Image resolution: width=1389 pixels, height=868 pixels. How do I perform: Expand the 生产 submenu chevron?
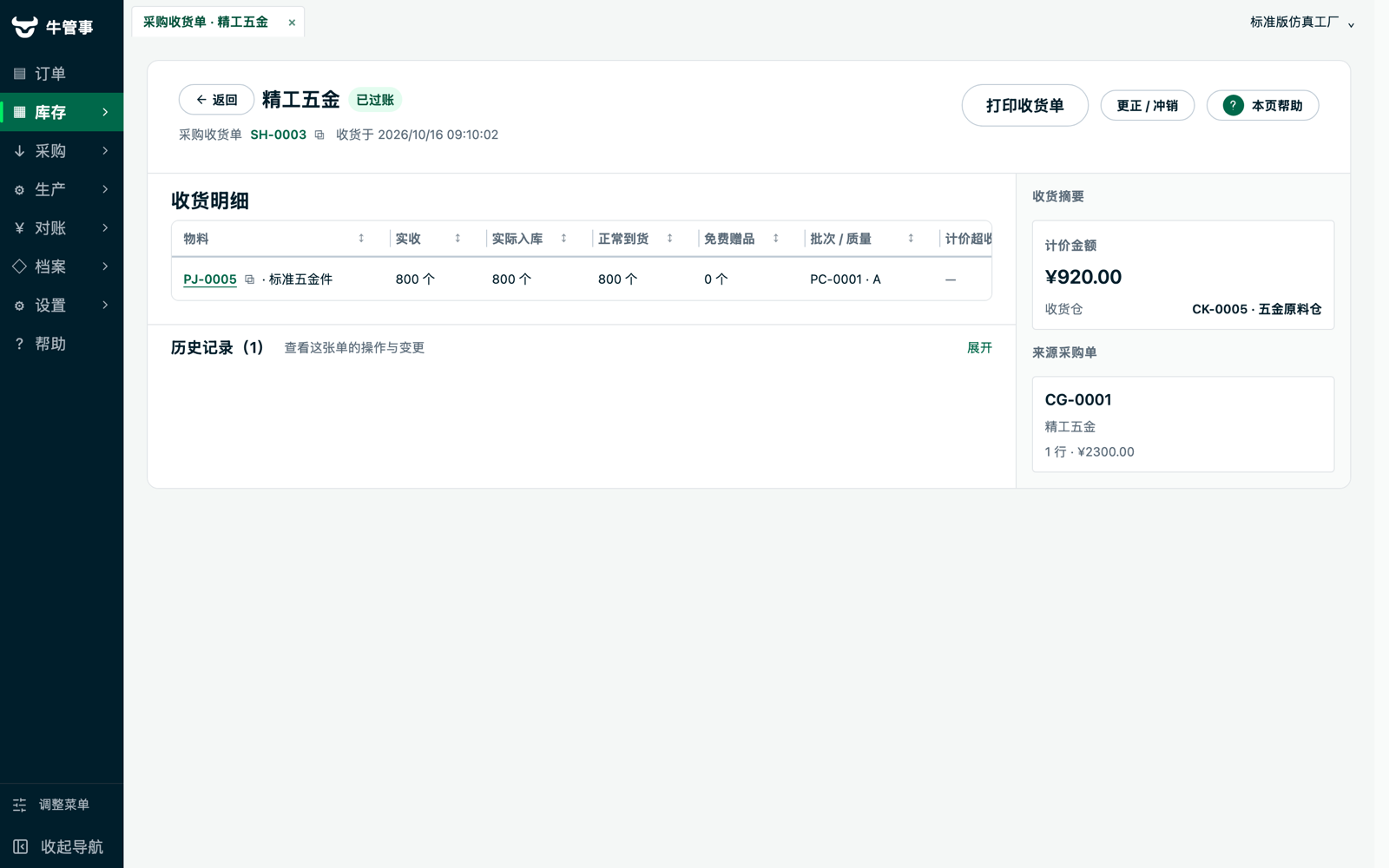click(105, 189)
